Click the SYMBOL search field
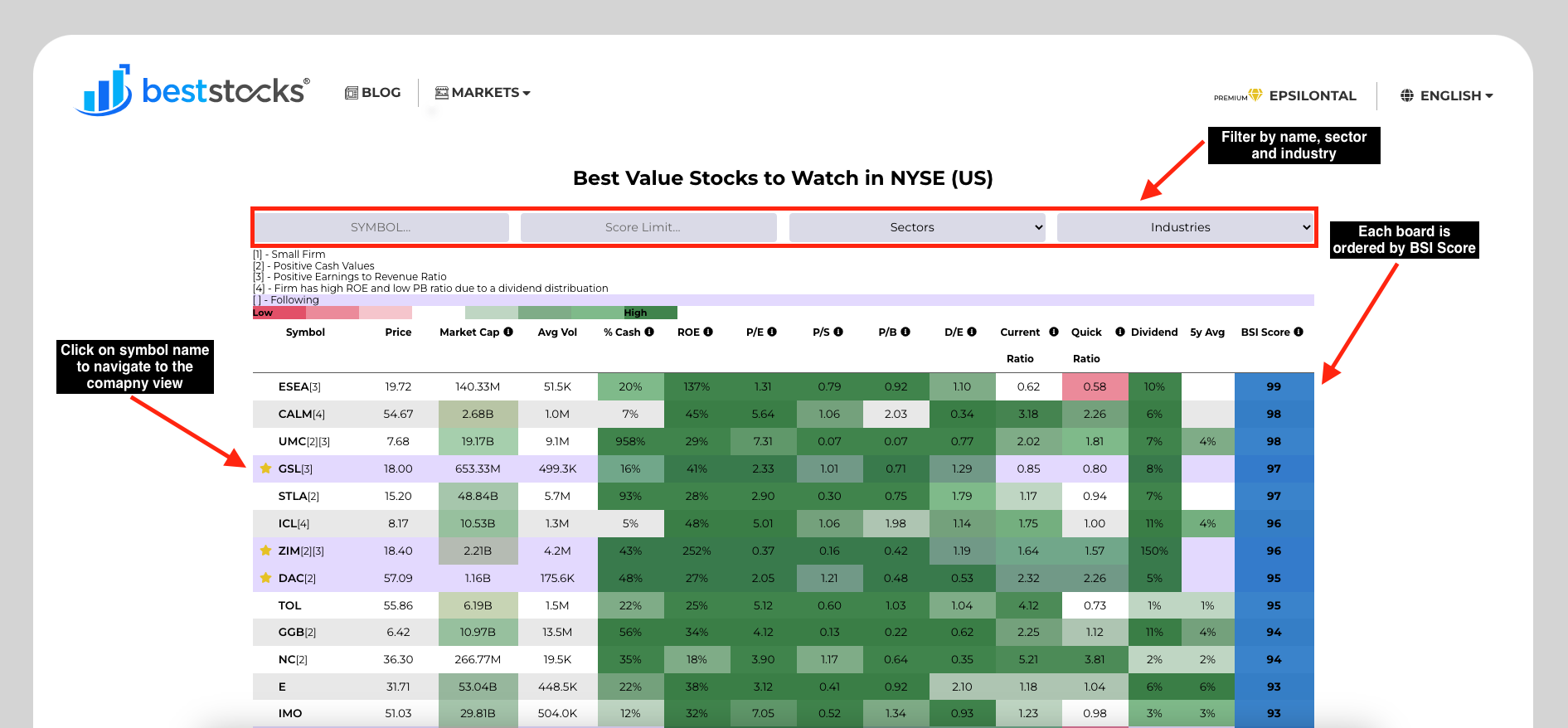The image size is (1568, 728). 381,227
